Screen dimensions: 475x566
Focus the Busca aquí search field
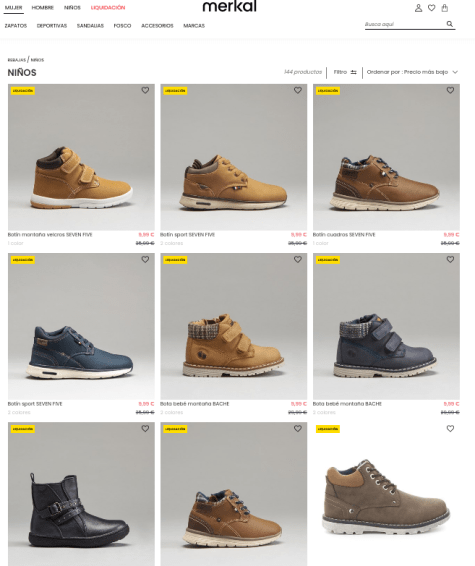point(404,24)
